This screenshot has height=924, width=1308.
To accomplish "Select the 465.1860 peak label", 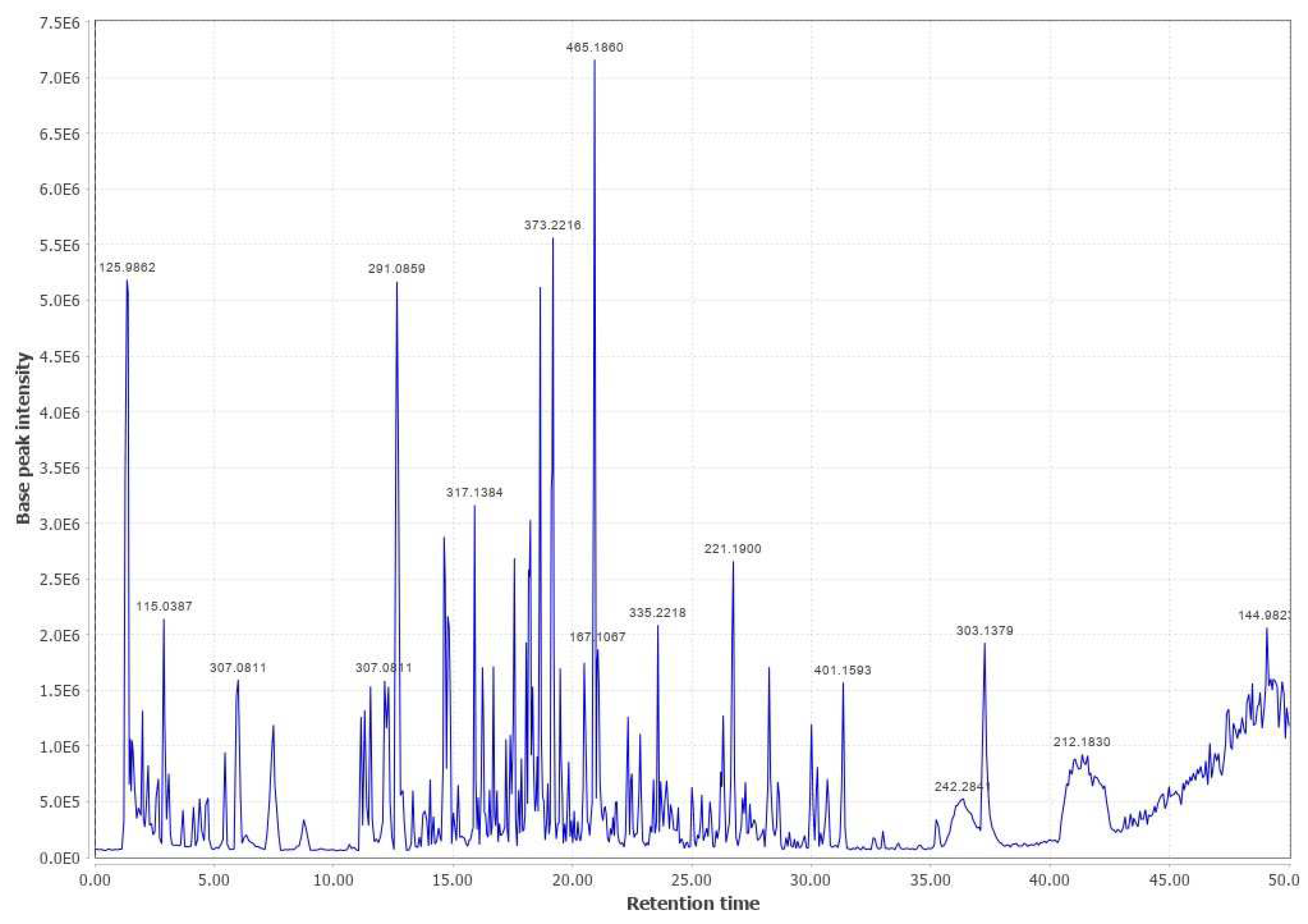I will [594, 48].
